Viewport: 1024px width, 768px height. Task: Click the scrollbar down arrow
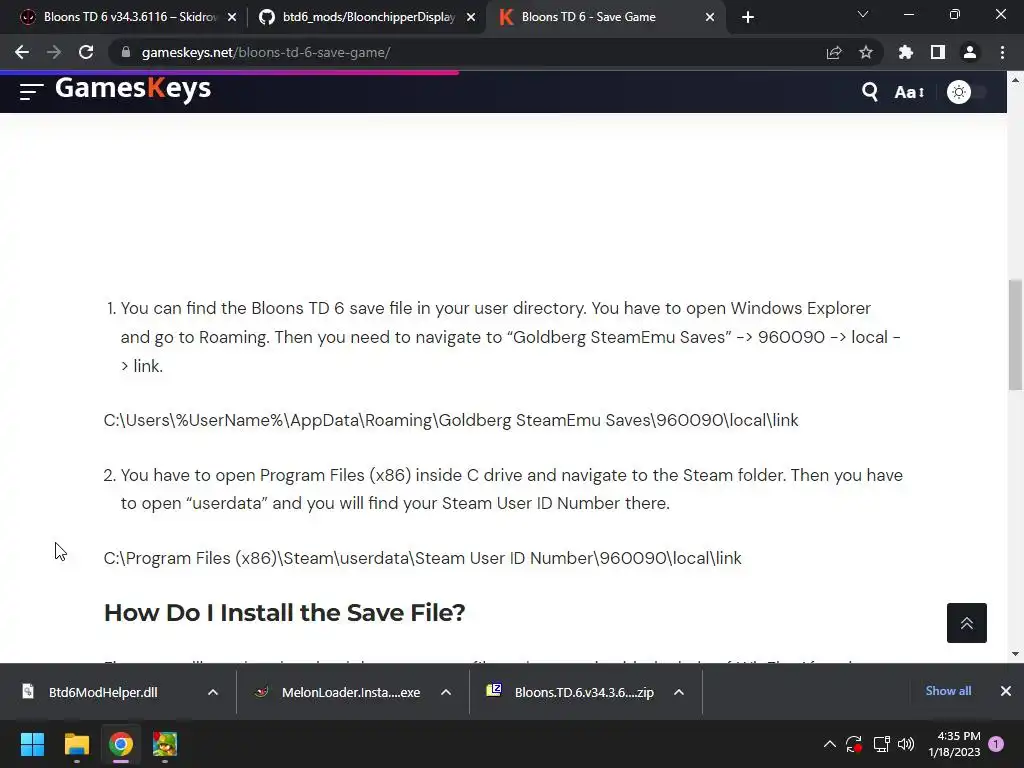tap(1015, 654)
